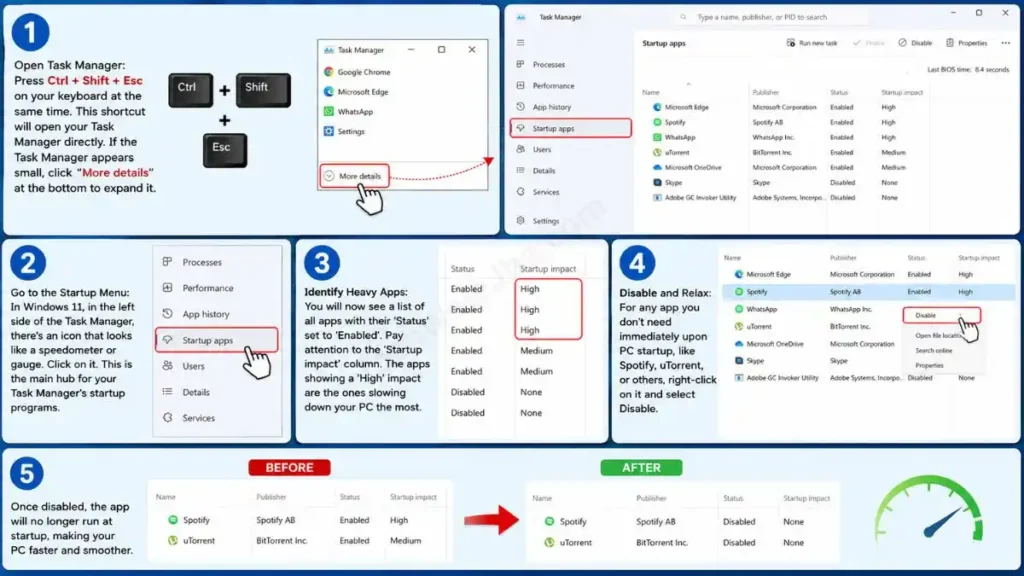
Task: Click Enabled status of Spotify in BEFORE table
Action: pos(354,520)
